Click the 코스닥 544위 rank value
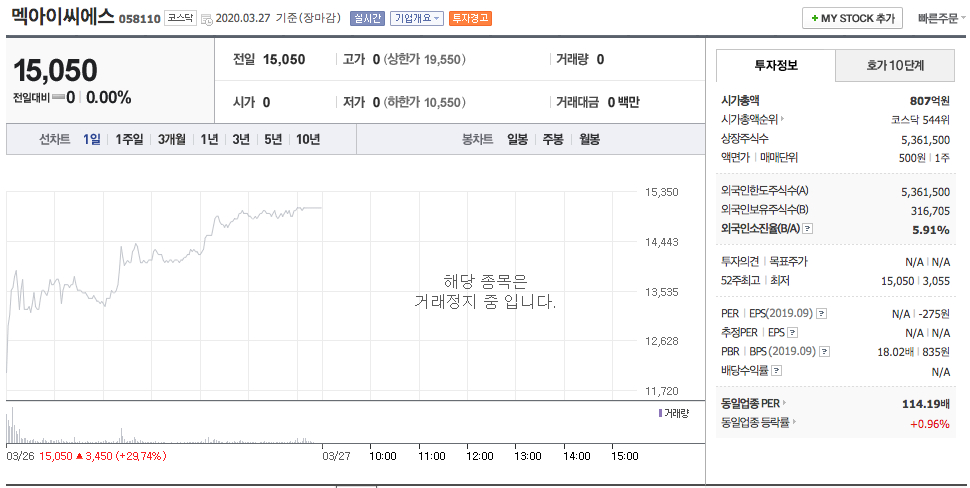The height and width of the screenshot is (488, 970). pos(920,120)
